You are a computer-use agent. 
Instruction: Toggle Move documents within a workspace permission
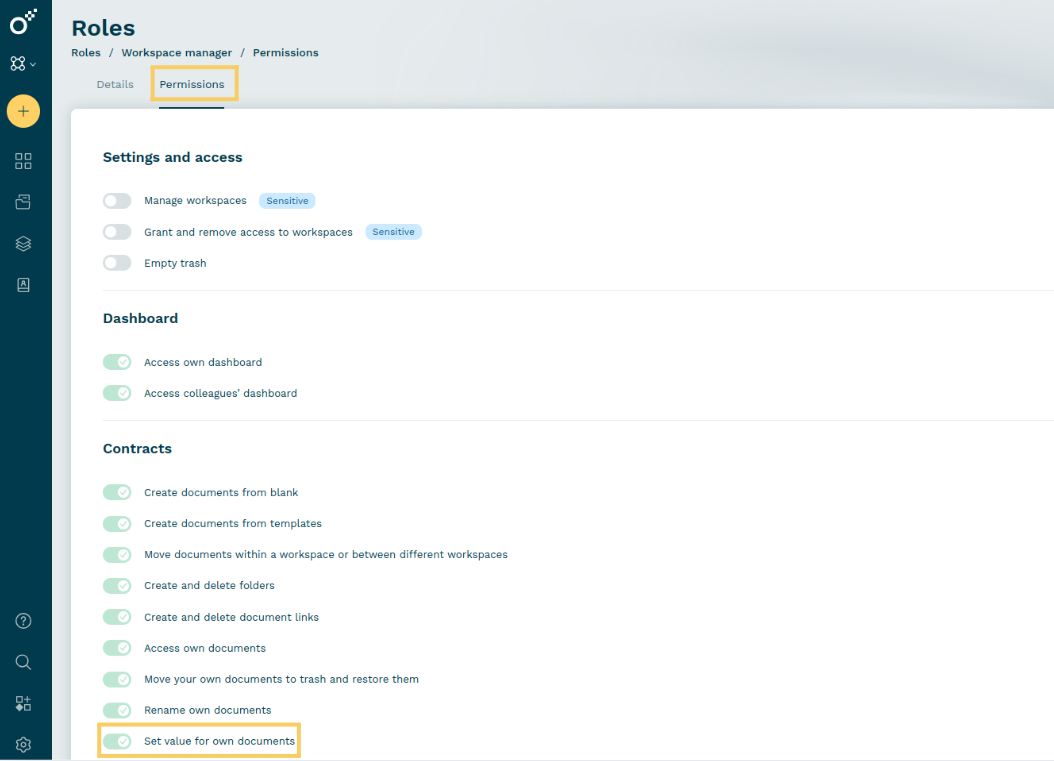pos(117,554)
